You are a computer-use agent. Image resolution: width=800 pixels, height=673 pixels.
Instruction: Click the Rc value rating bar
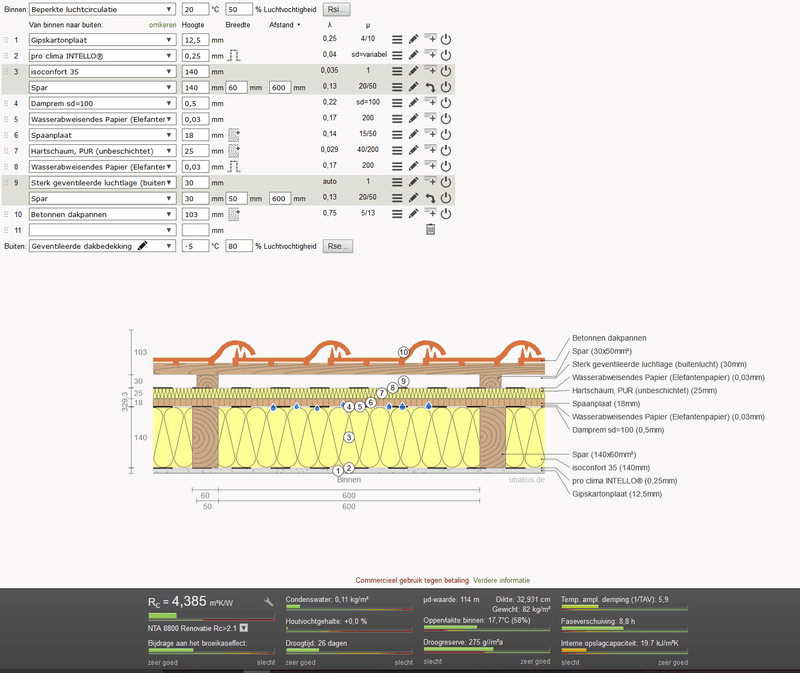point(211,616)
